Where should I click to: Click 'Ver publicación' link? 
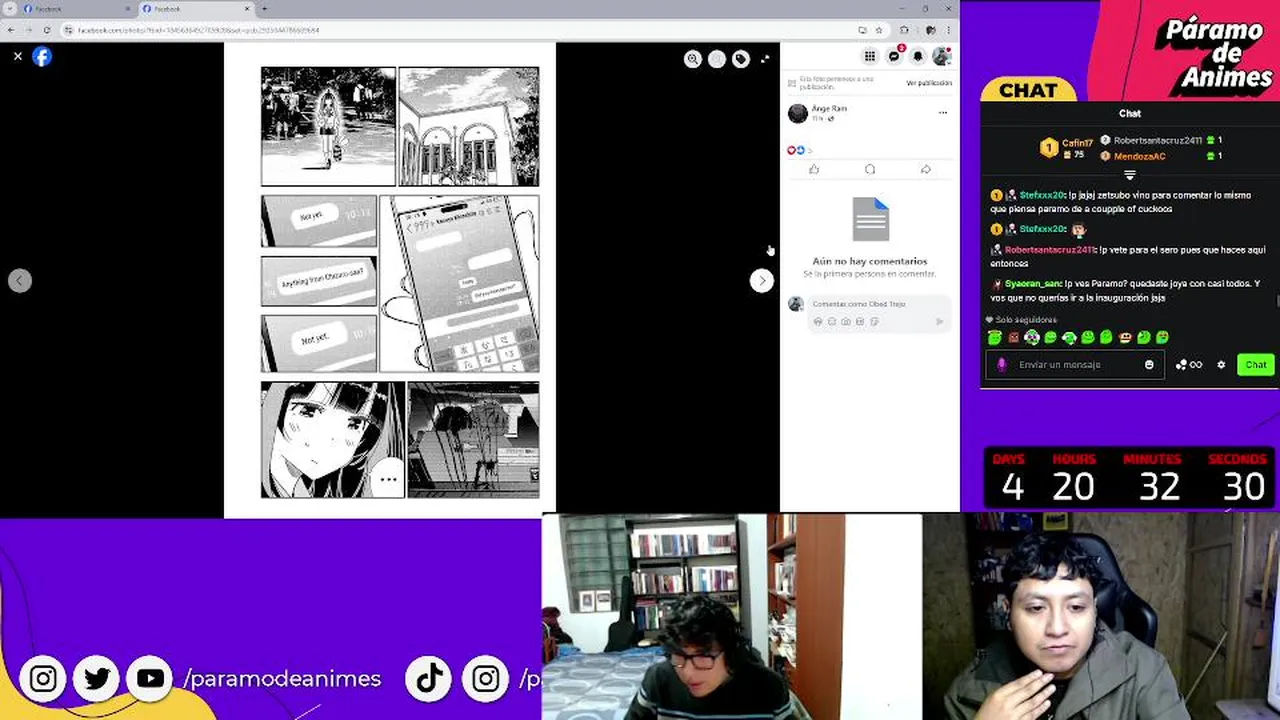click(929, 83)
